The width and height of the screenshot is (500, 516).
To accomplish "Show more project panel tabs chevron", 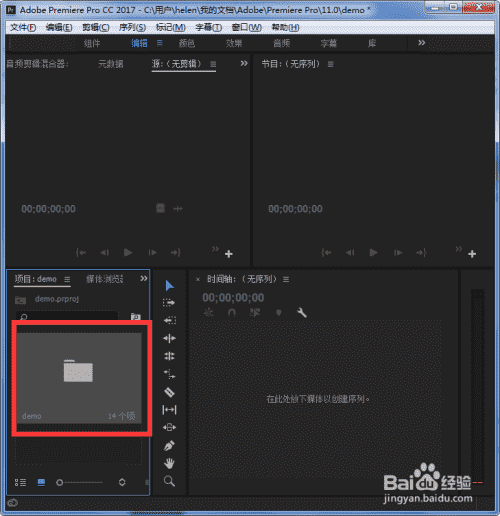I will point(144,279).
